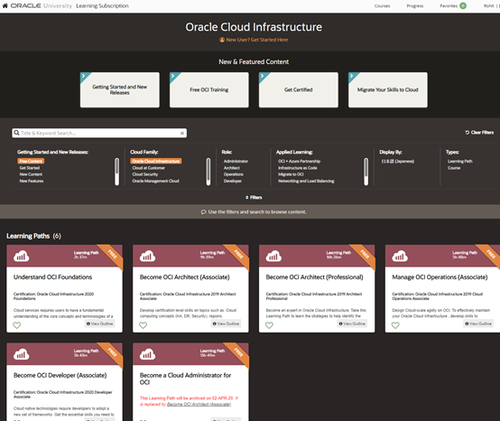This screenshot has height=421, width=500.
Task: Toggle the Free Content filter
Action: (x=31, y=161)
